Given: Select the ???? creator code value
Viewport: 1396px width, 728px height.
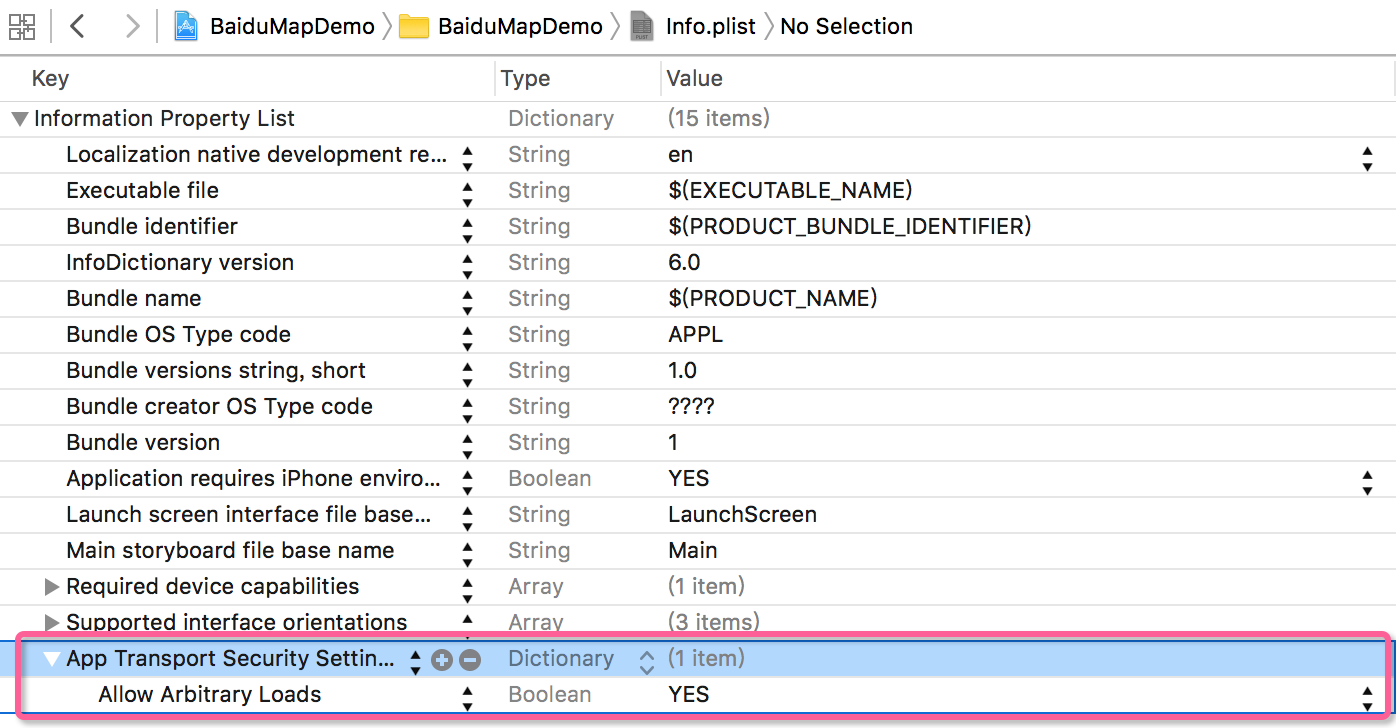Looking at the screenshot, I should (x=691, y=407).
